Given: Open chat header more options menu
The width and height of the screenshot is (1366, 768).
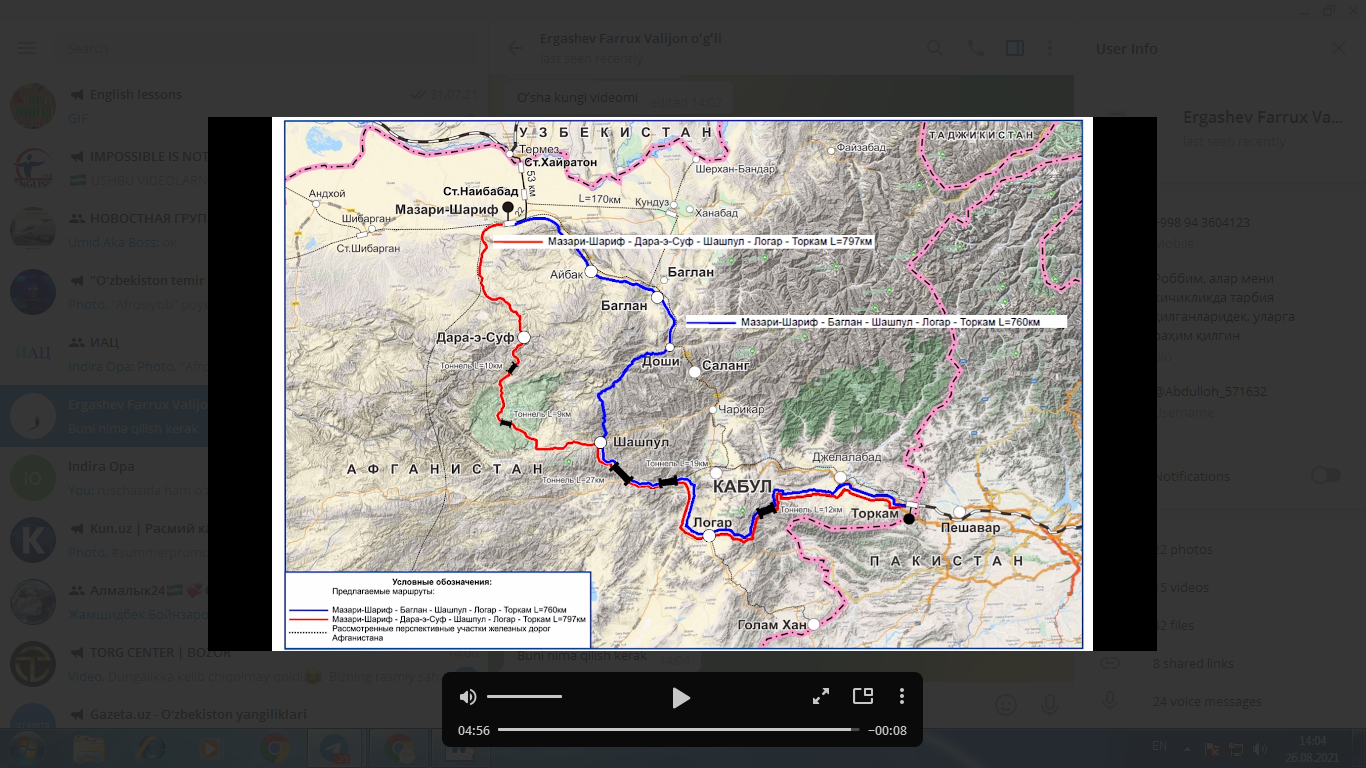Looking at the screenshot, I should point(1050,48).
